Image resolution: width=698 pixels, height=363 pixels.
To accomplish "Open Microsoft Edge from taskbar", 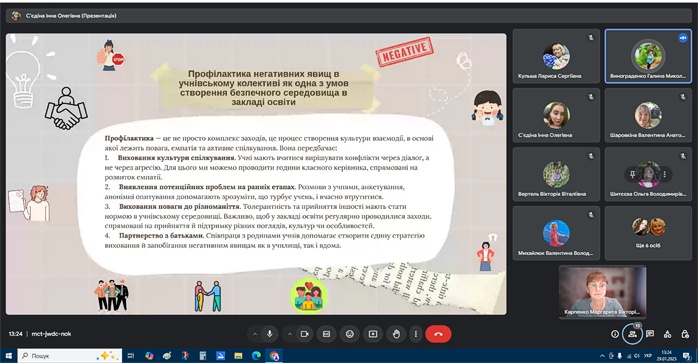I will click(256, 355).
